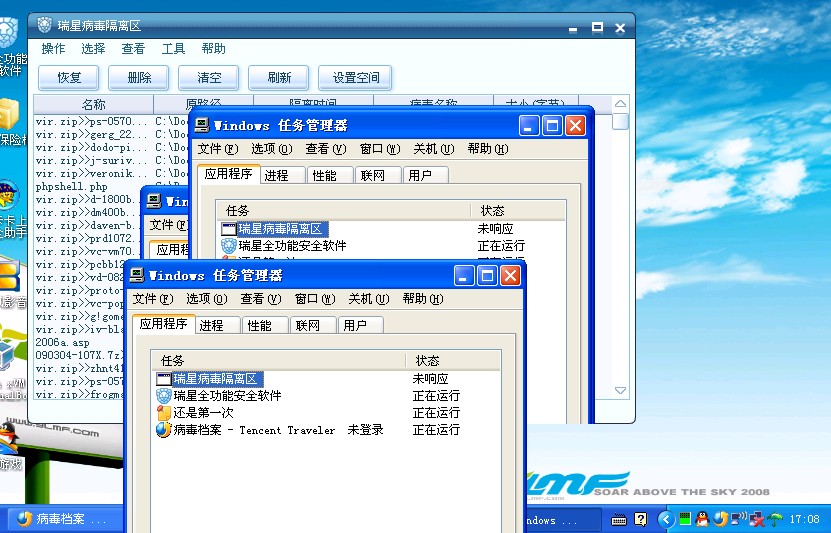Select 2006a.asp row in quarantine list
The width and height of the screenshot is (831, 533).
click(x=63, y=342)
